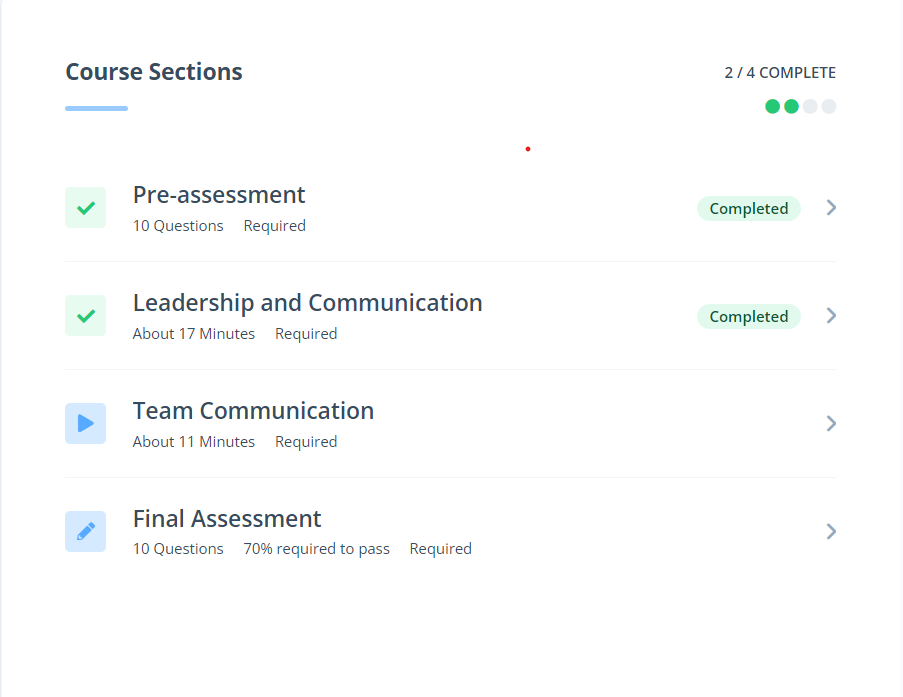Expand the Leadership and Communication chevron arrow
This screenshot has height=697, width=903.
[x=831, y=316]
